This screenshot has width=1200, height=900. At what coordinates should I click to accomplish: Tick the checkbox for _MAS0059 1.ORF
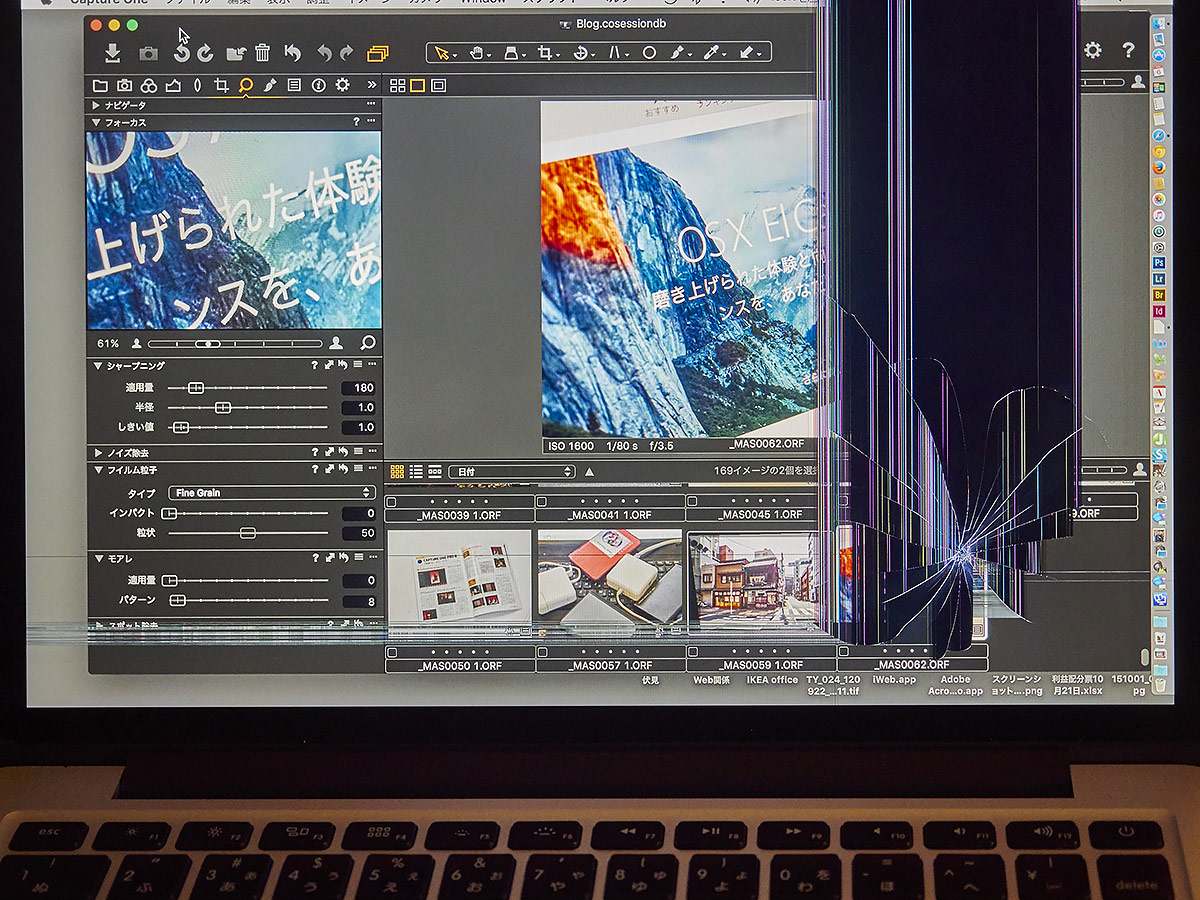[x=692, y=652]
